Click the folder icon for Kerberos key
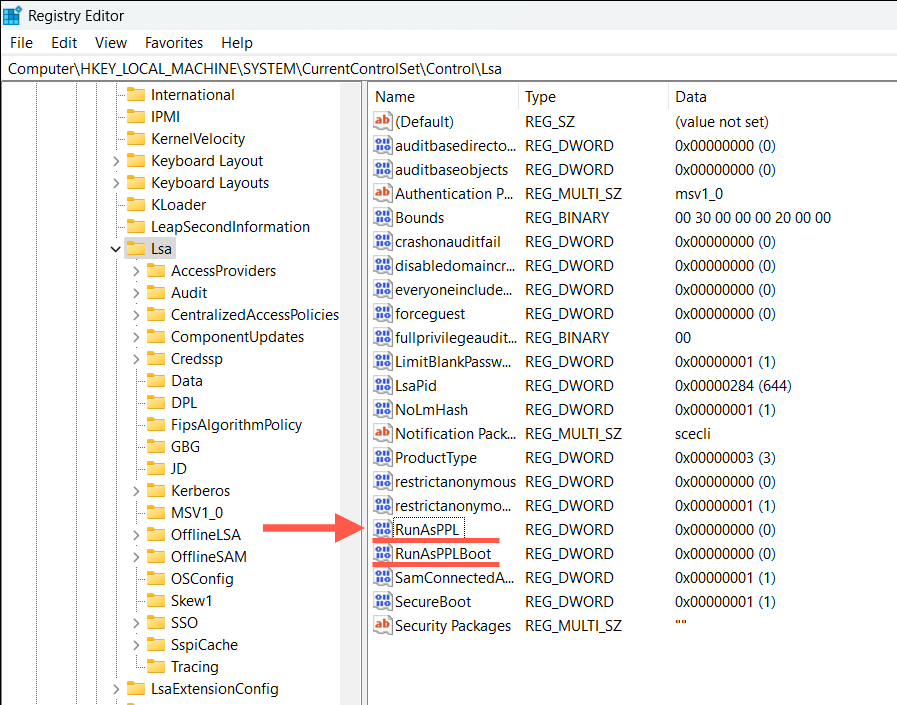 [x=155, y=490]
